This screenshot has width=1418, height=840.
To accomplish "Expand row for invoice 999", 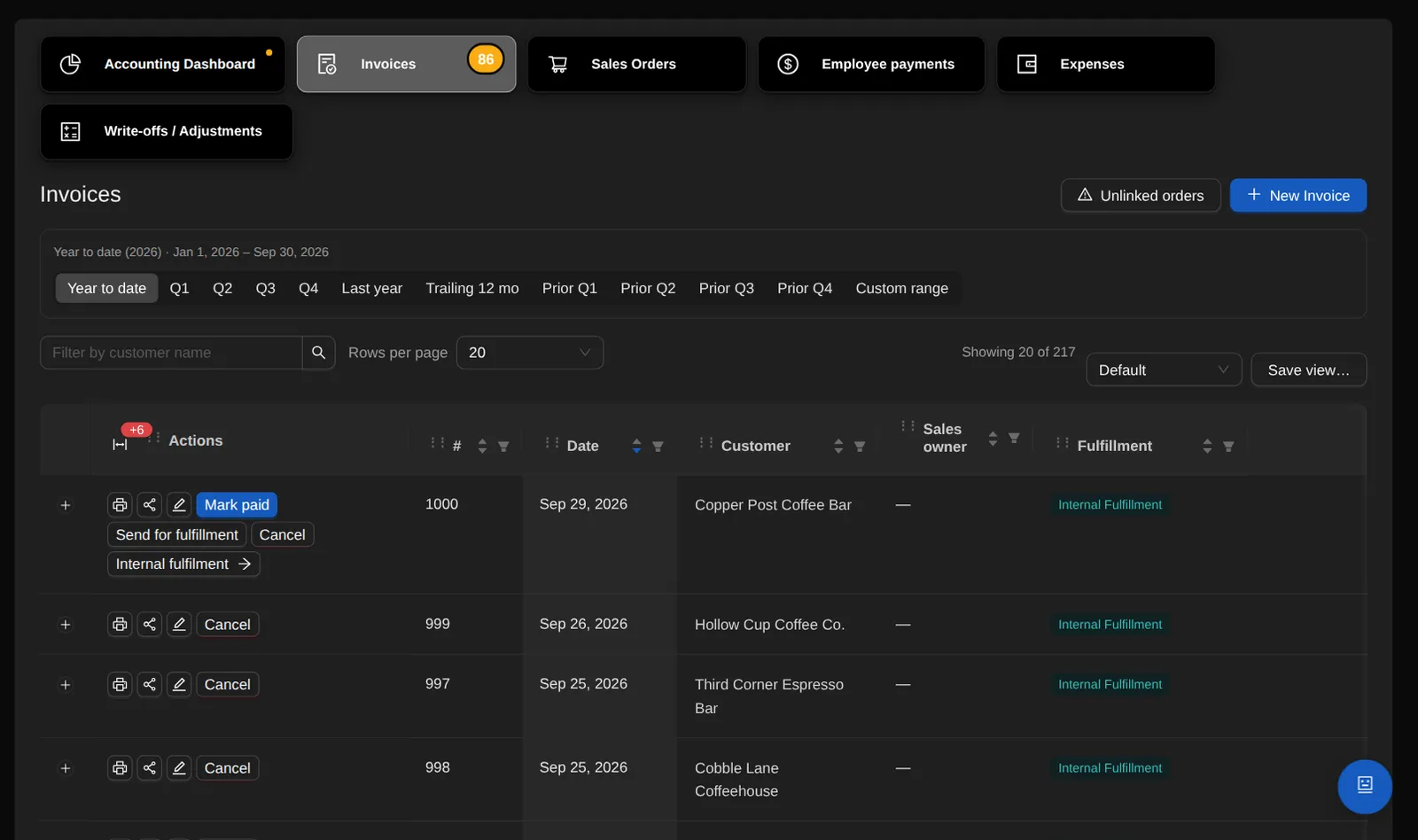I will 65,625.
